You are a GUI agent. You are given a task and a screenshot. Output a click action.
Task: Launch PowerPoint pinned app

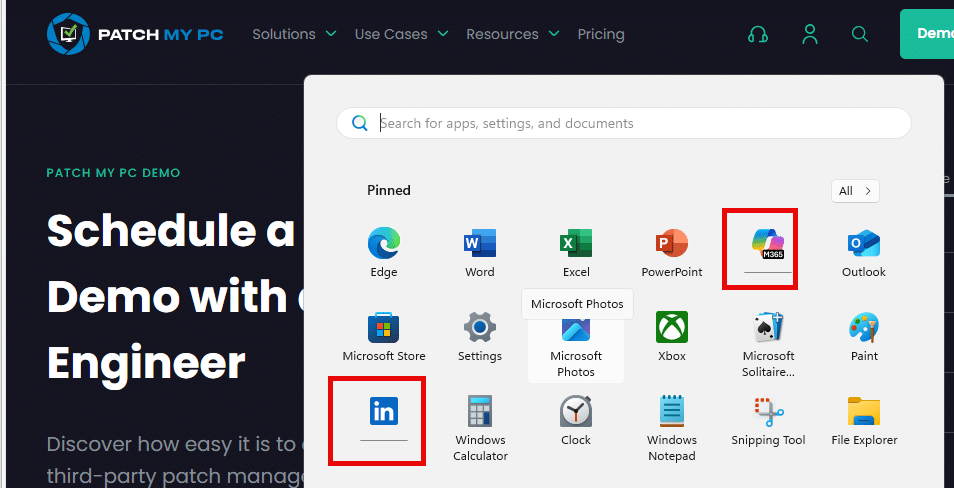click(x=672, y=253)
